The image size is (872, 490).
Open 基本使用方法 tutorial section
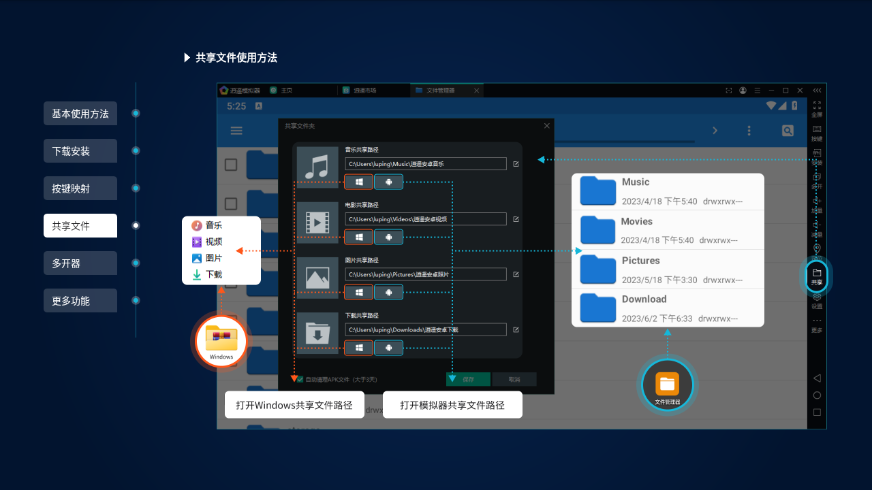point(80,113)
